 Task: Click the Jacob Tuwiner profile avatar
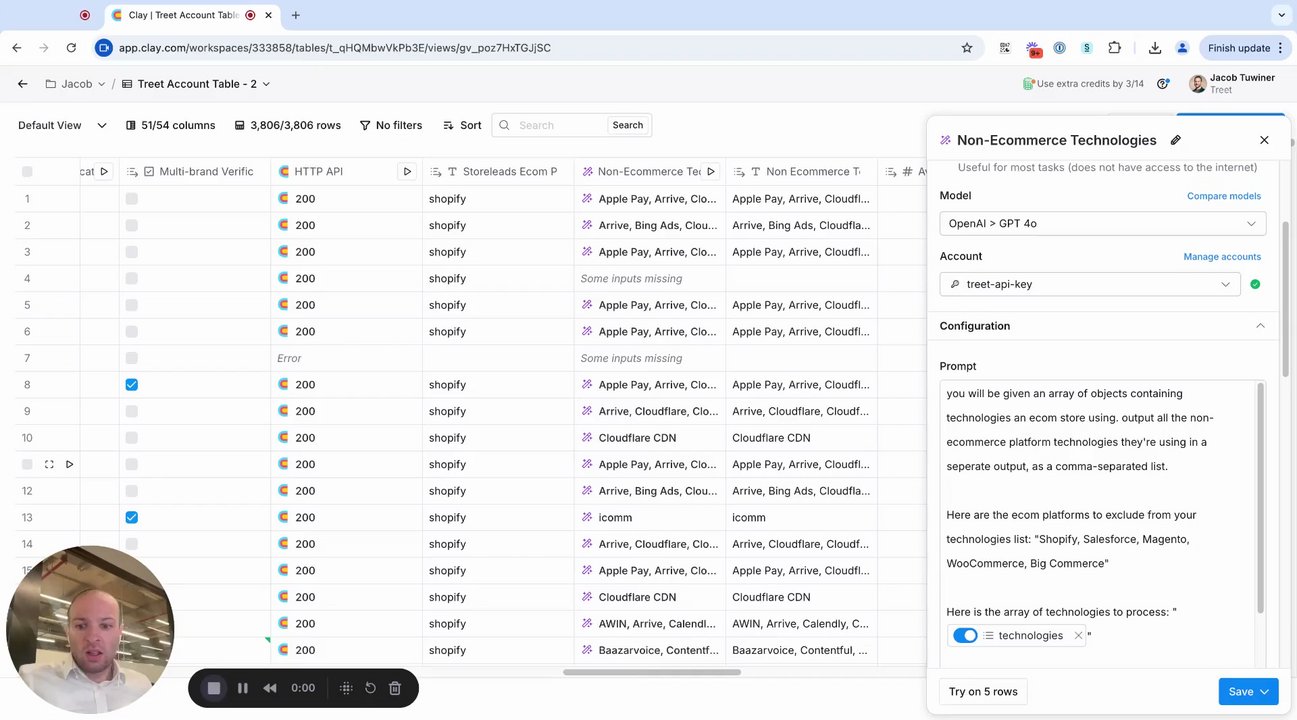coord(1197,84)
